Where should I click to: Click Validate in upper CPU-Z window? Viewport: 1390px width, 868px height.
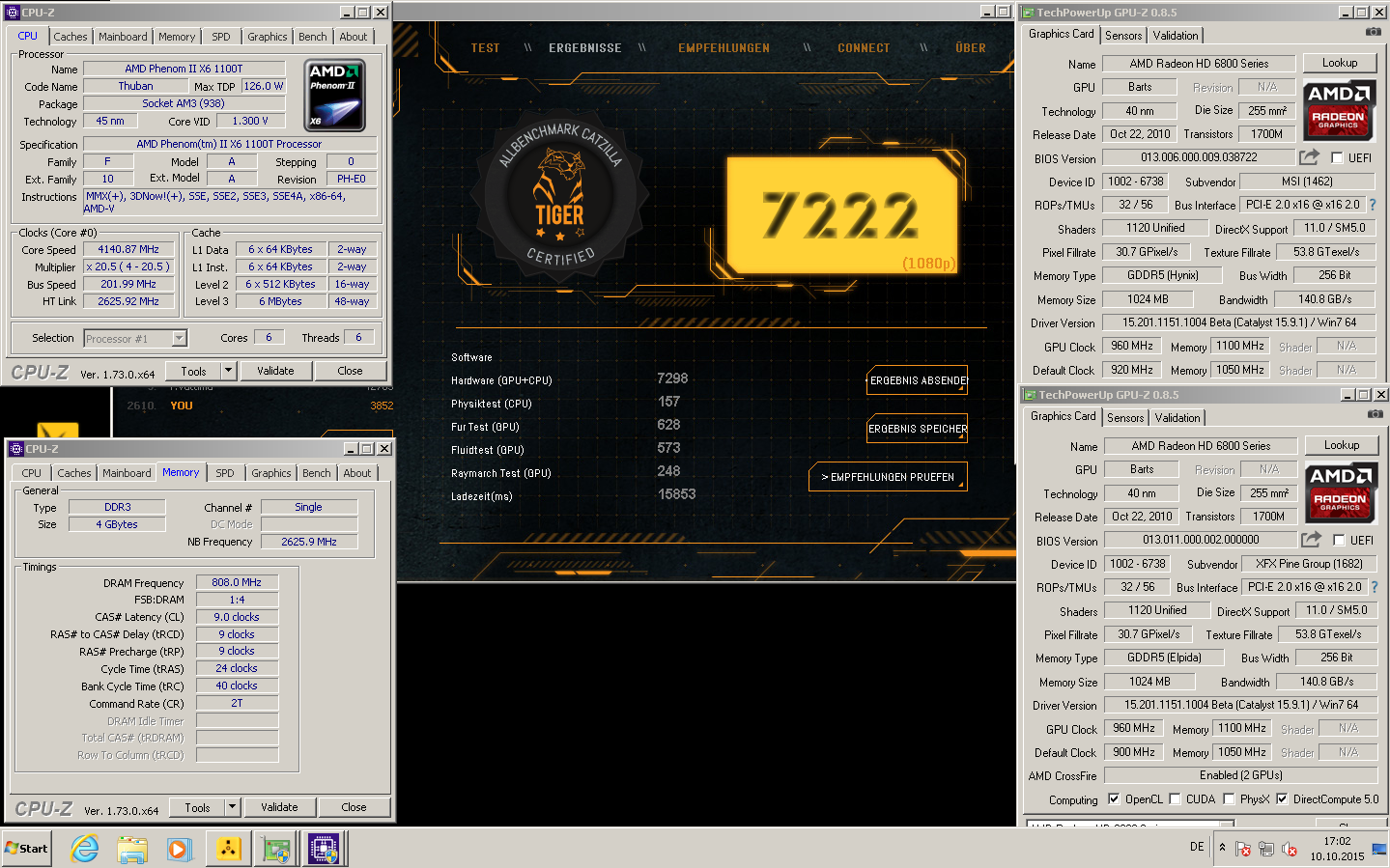pos(275,371)
